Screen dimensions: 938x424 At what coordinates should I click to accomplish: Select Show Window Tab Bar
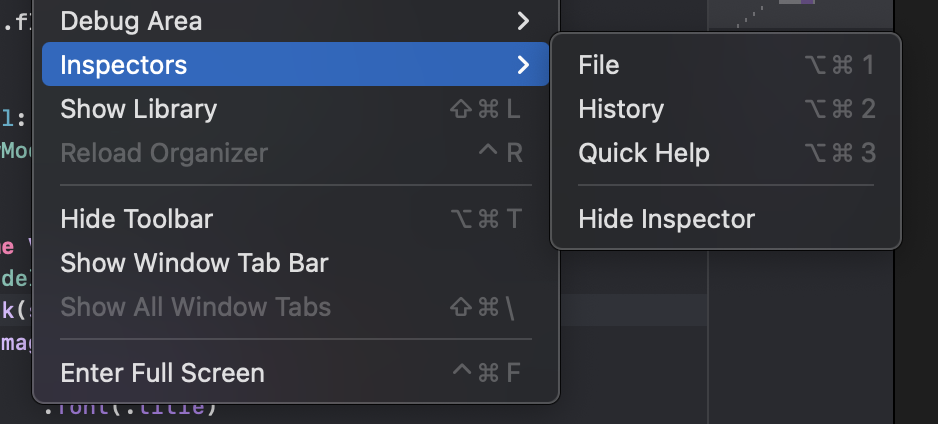[x=194, y=263]
